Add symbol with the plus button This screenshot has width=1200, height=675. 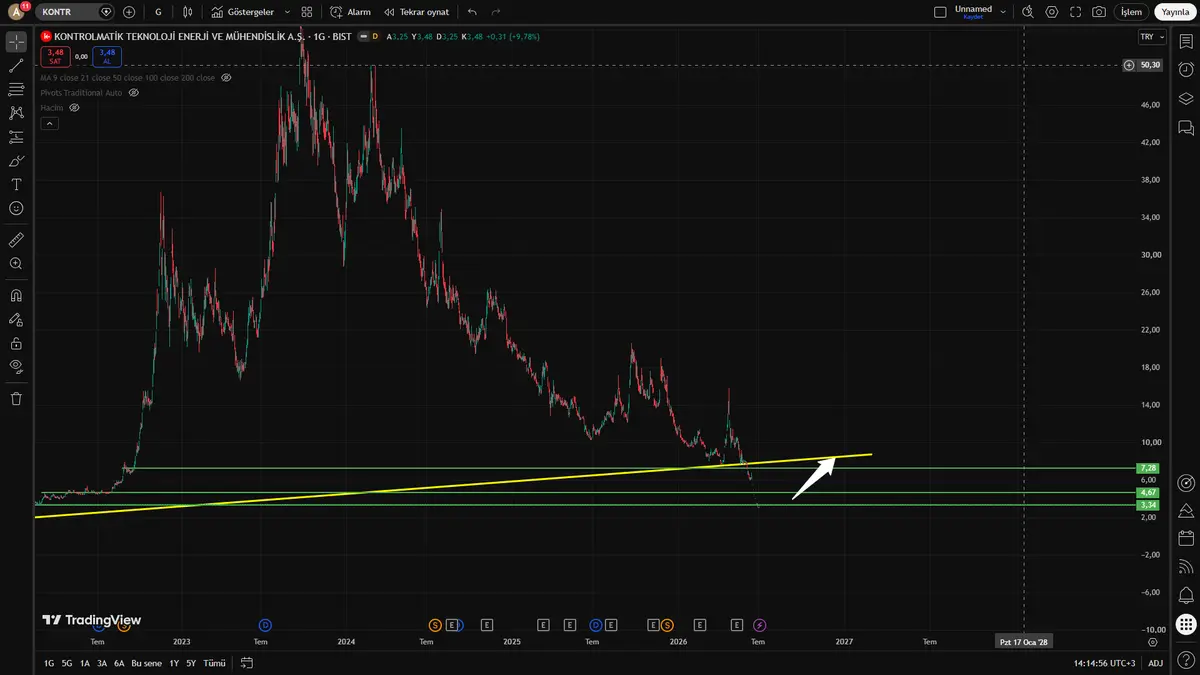tap(129, 12)
